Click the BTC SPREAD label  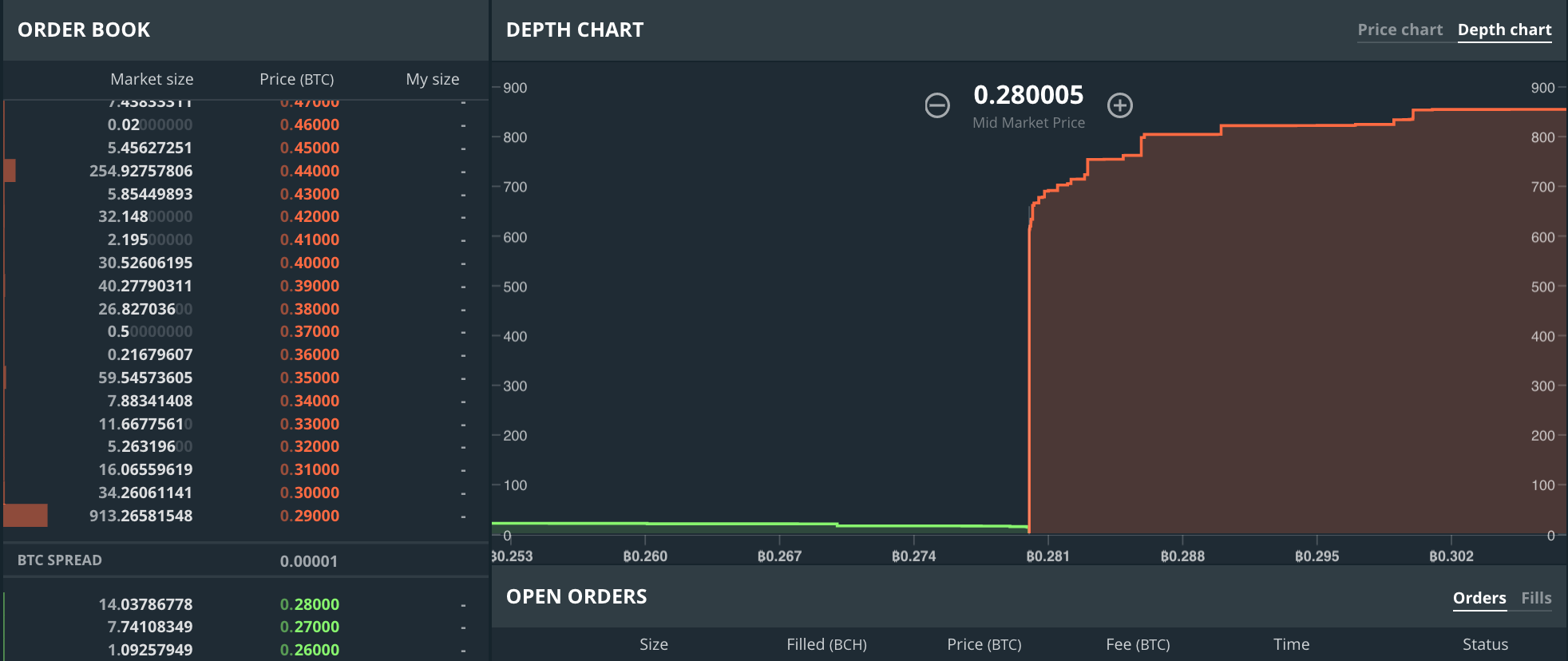(x=60, y=560)
